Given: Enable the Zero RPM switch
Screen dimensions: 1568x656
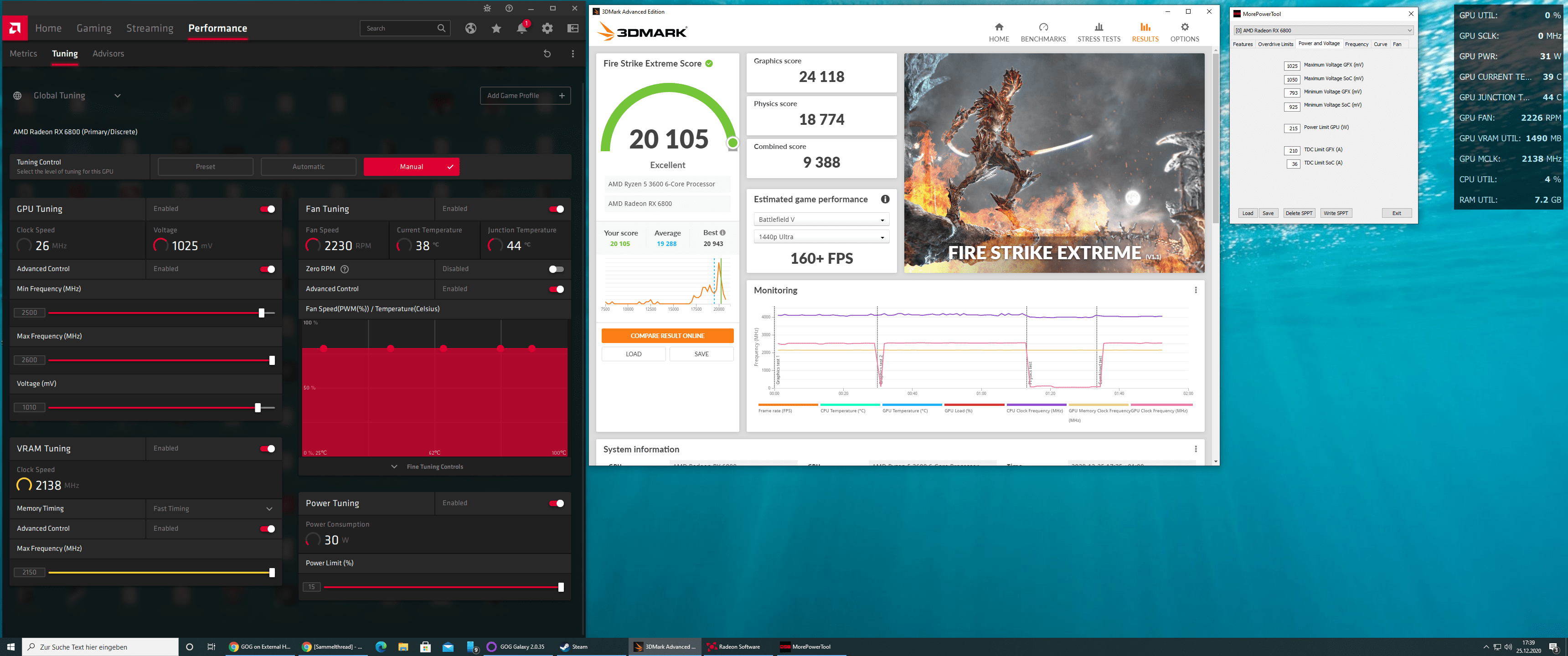Looking at the screenshot, I should click(557, 269).
